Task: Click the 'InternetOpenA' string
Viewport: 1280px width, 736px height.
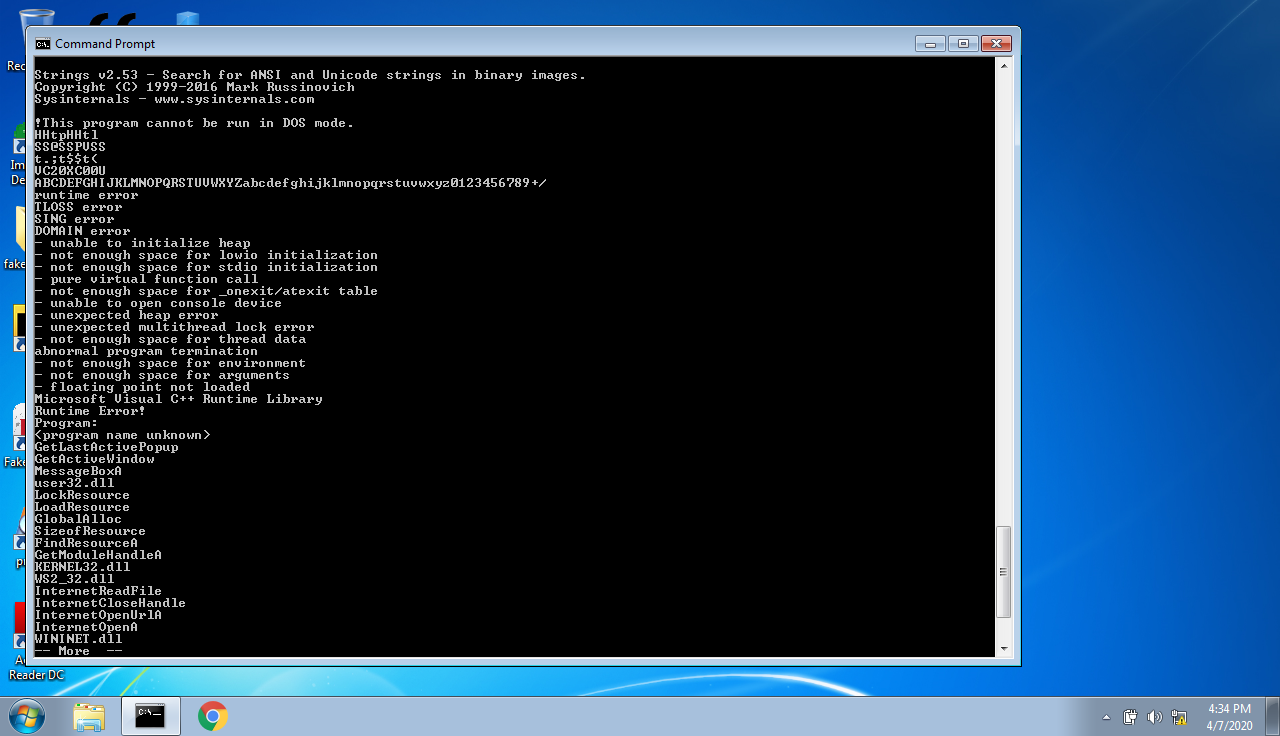Action: 86,627
